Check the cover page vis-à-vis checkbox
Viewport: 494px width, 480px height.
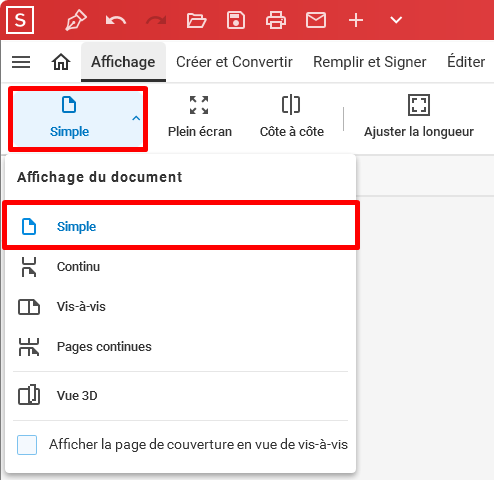(27, 445)
